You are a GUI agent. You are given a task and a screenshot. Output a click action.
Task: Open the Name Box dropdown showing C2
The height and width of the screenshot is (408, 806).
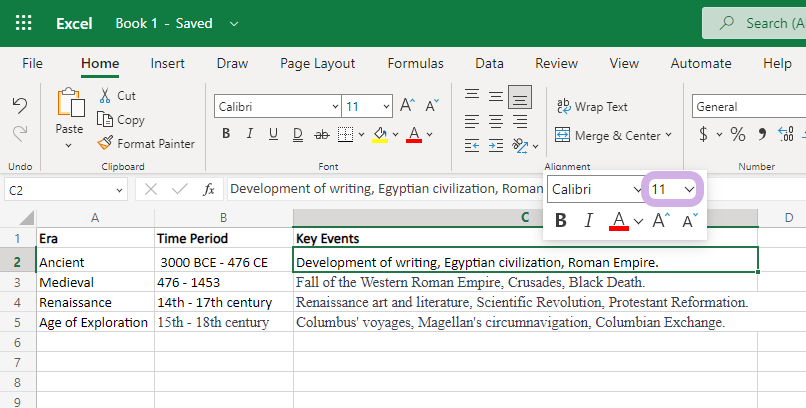pyautogui.click(x=119, y=189)
